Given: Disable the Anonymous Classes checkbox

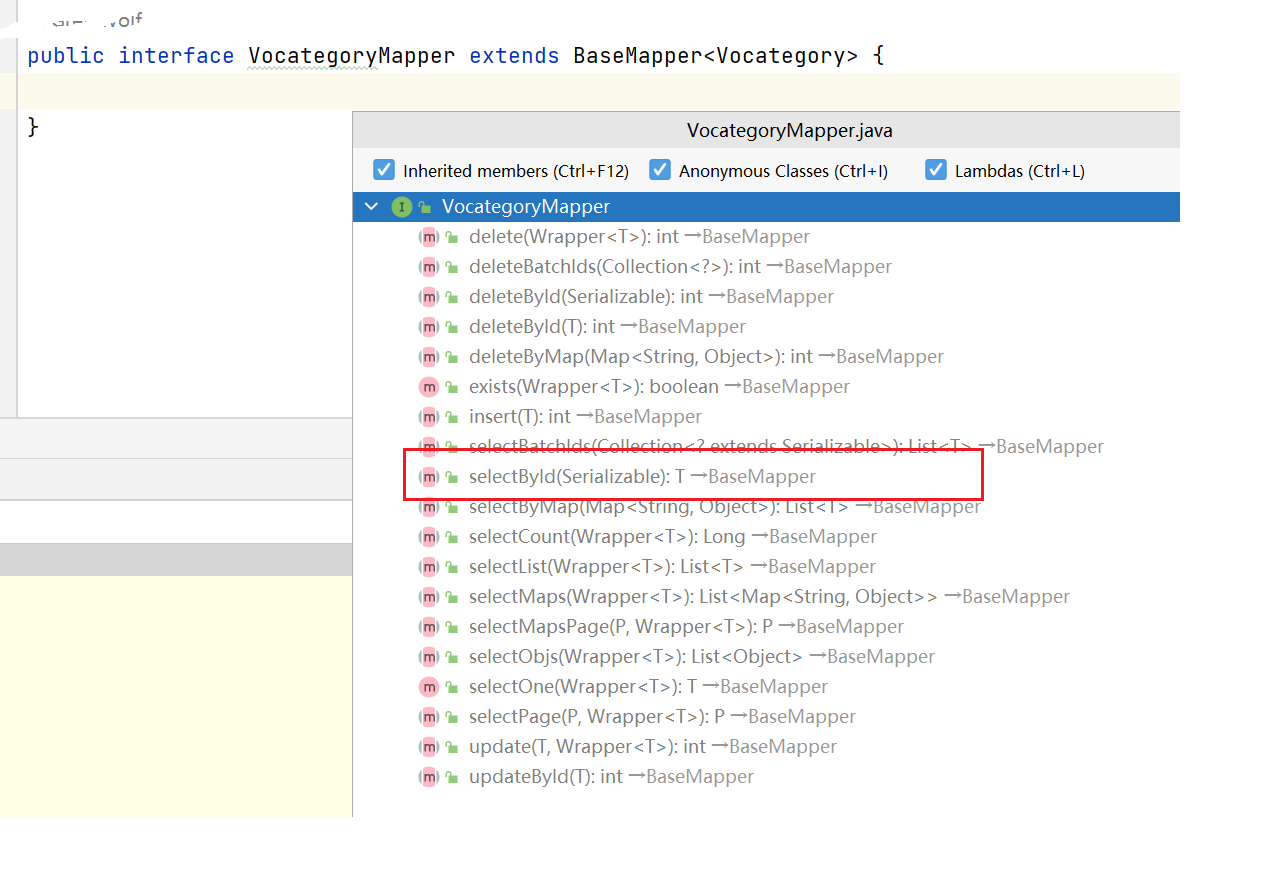Looking at the screenshot, I should [x=660, y=170].
